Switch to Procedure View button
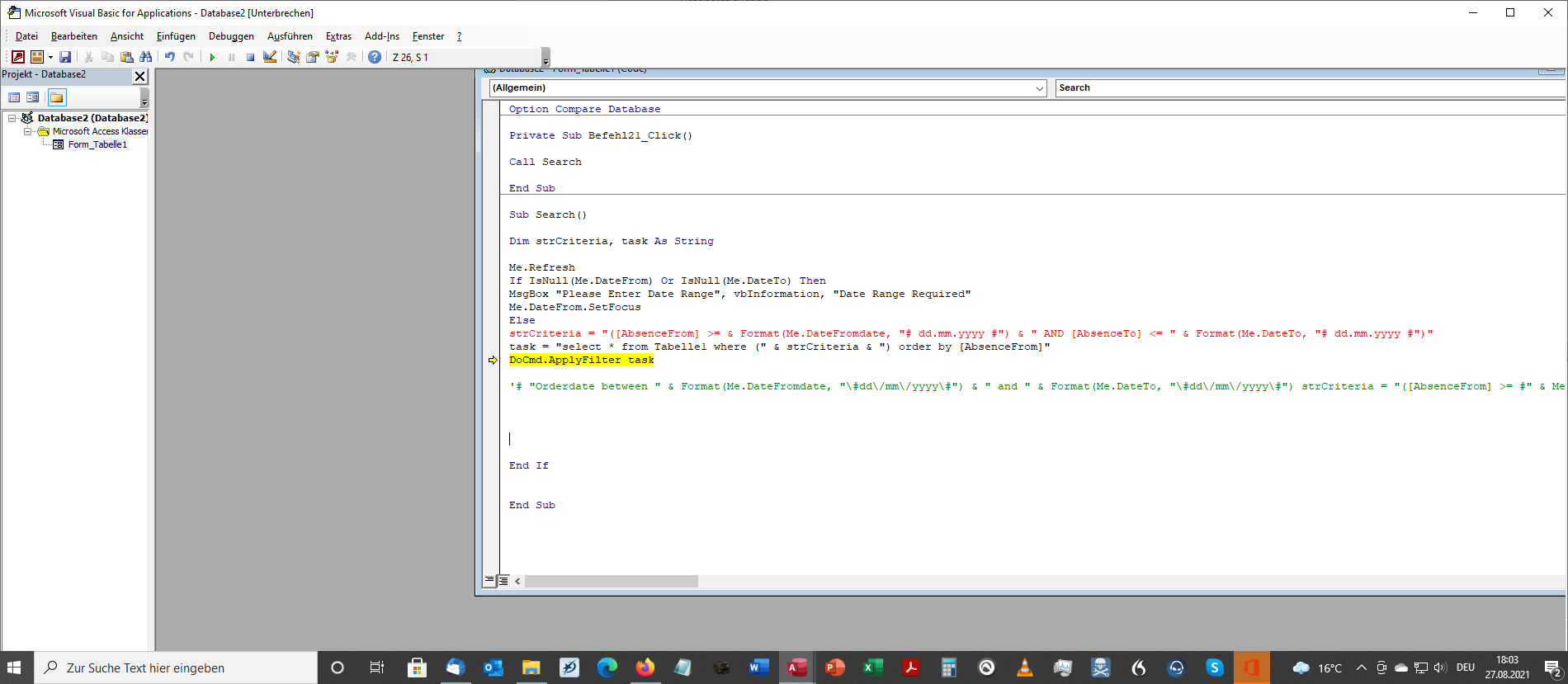1568x684 pixels. click(489, 581)
